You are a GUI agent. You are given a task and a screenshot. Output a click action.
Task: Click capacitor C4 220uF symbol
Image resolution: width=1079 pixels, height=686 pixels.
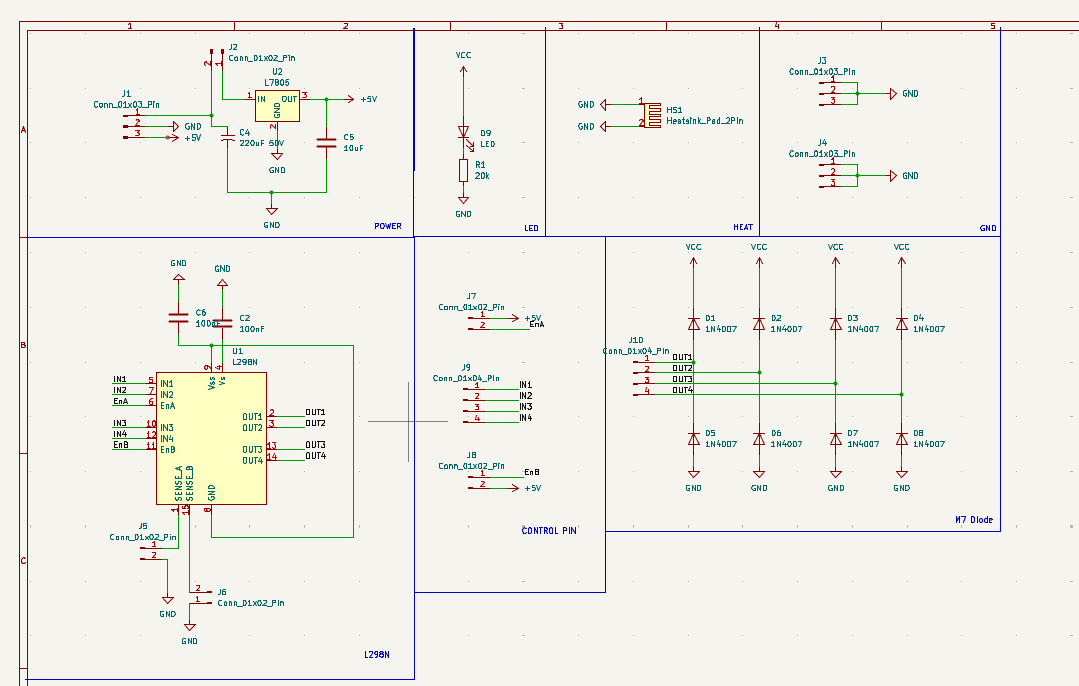[x=228, y=134]
